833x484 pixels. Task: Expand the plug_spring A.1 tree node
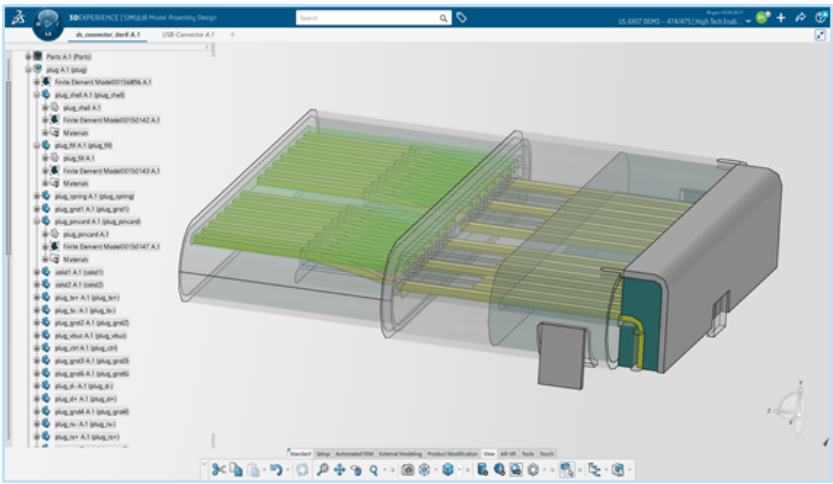click(x=35, y=196)
